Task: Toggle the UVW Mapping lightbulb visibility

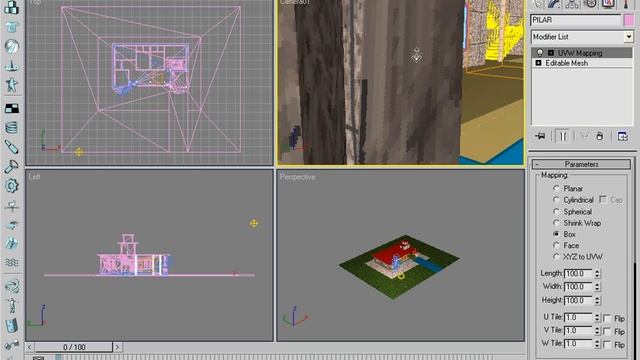Action: click(x=540, y=53)
